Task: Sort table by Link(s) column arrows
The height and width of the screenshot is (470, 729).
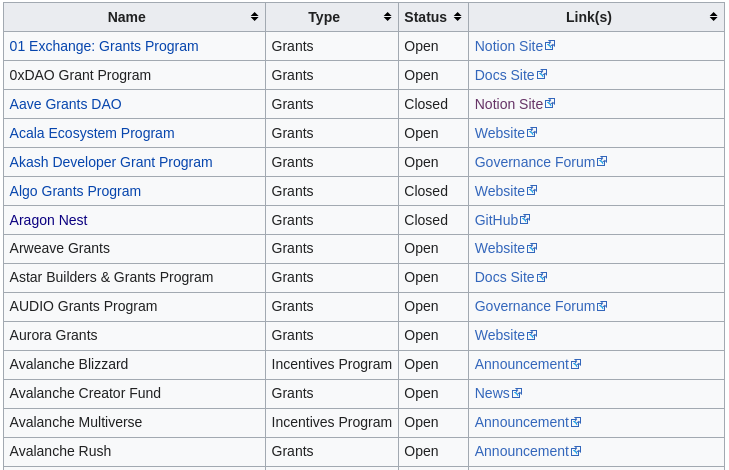Action: 714,17
